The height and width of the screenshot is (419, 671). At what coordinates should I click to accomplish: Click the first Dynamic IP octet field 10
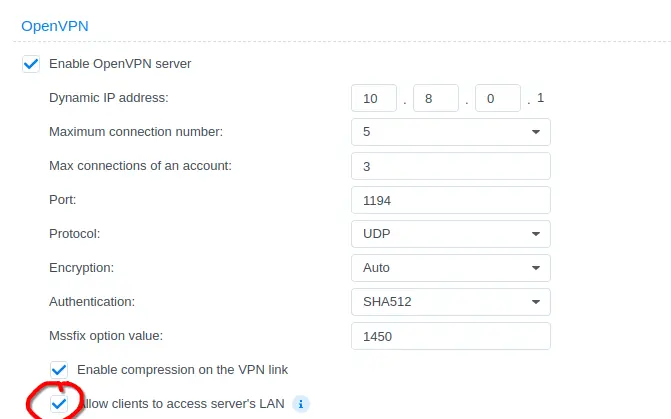[374, 98]
